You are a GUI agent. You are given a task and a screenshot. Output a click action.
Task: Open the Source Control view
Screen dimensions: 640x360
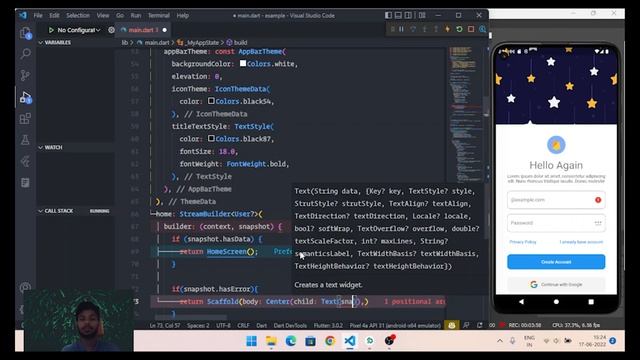pyautogui.click(x=25, y=75)
